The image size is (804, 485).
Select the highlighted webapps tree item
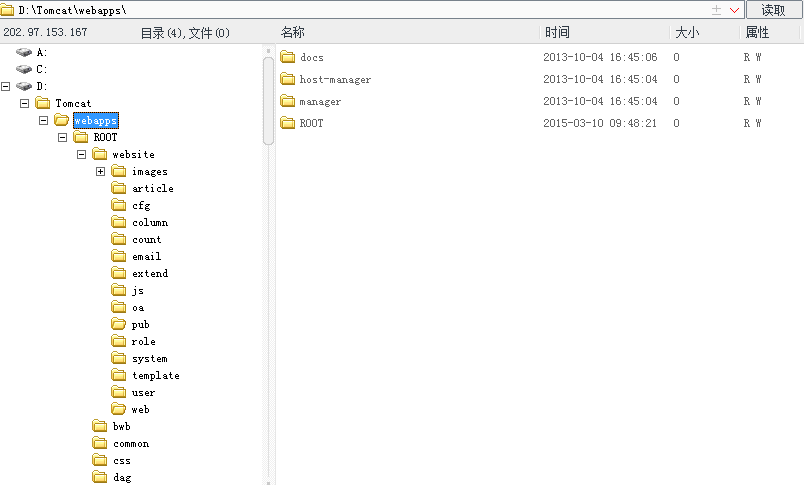96,120
